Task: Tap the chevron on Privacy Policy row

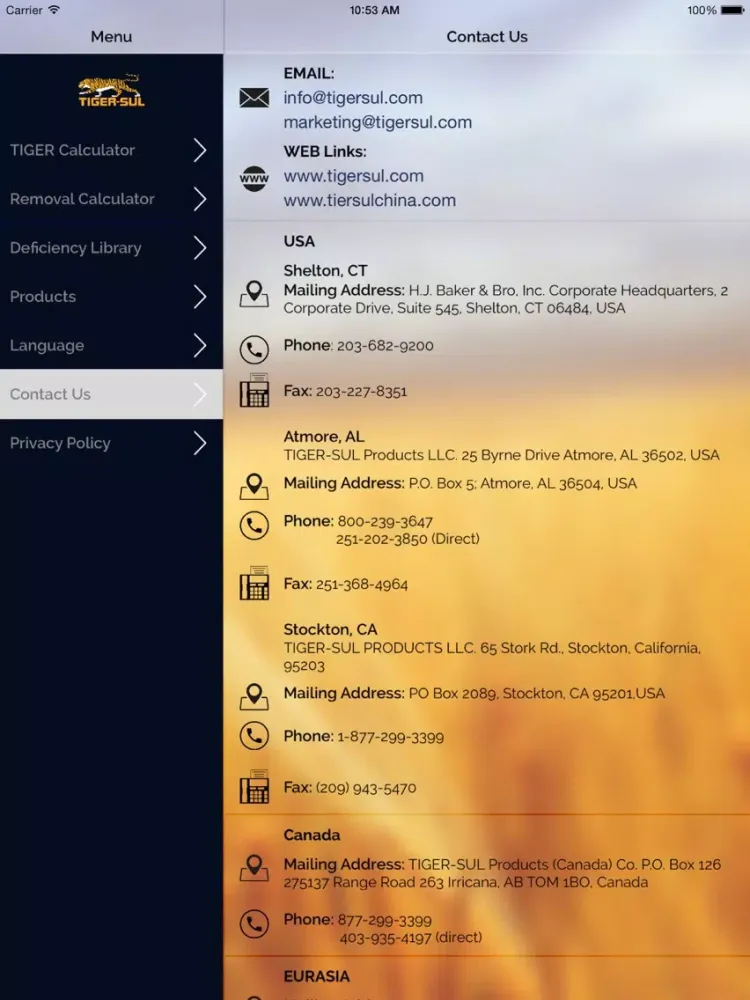Action: [x=200, y=443]
